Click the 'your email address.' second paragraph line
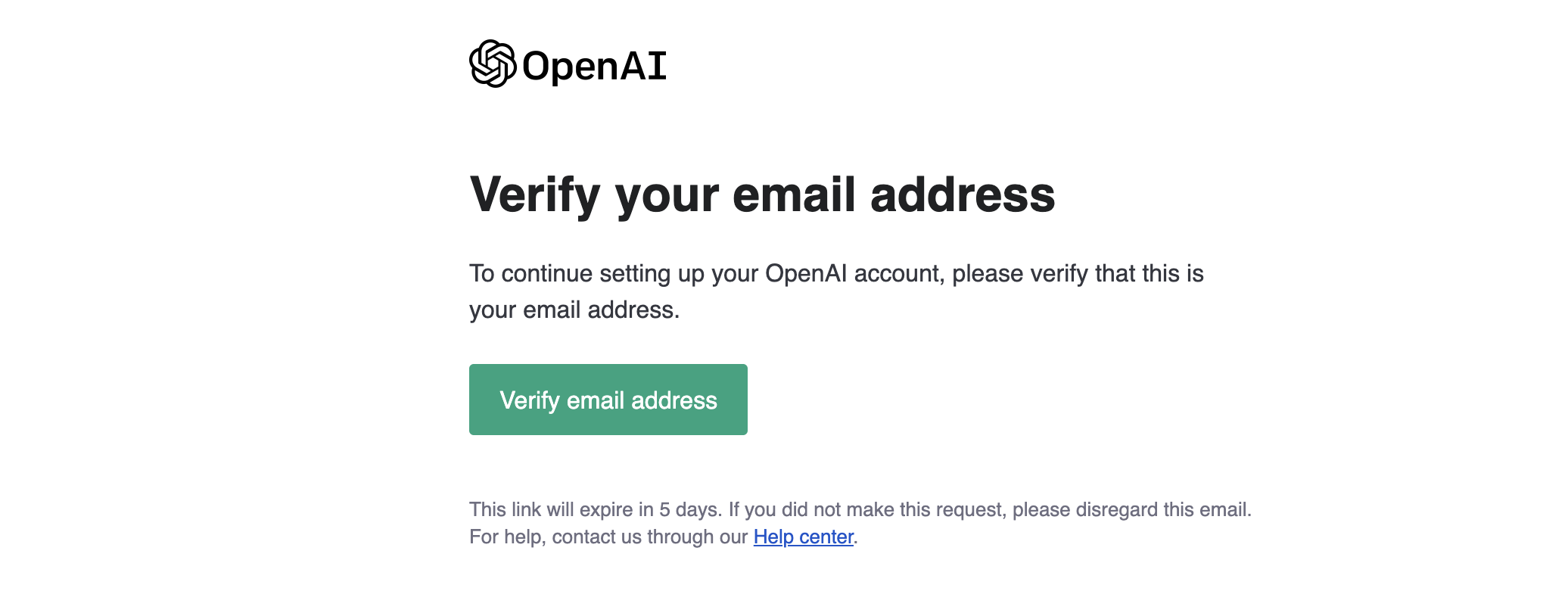Image resolution: width=1568 pixels, height=616 pixels. (574, 310)
